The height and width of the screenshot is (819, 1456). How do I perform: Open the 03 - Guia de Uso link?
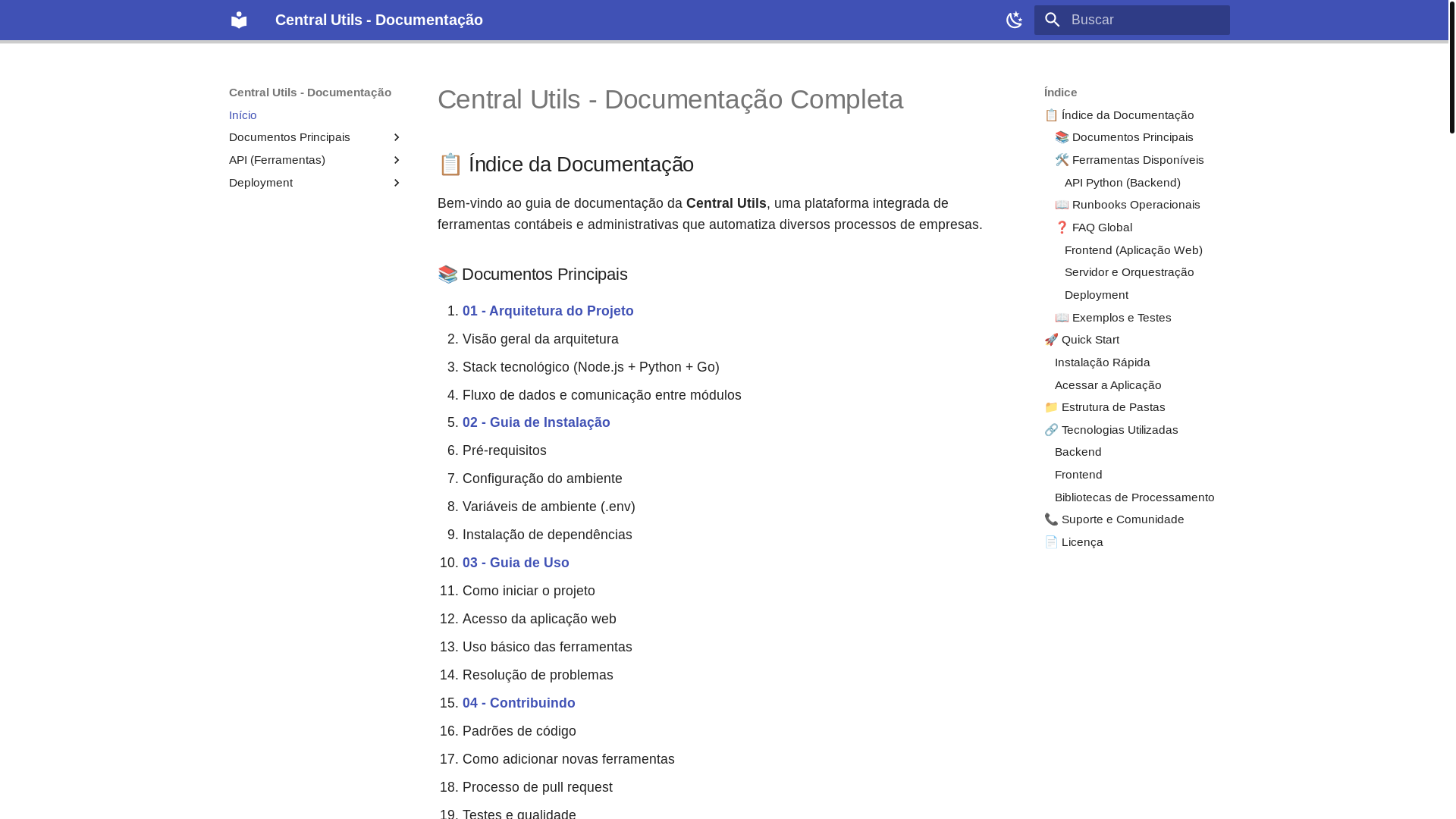click(x=516, y=563)
